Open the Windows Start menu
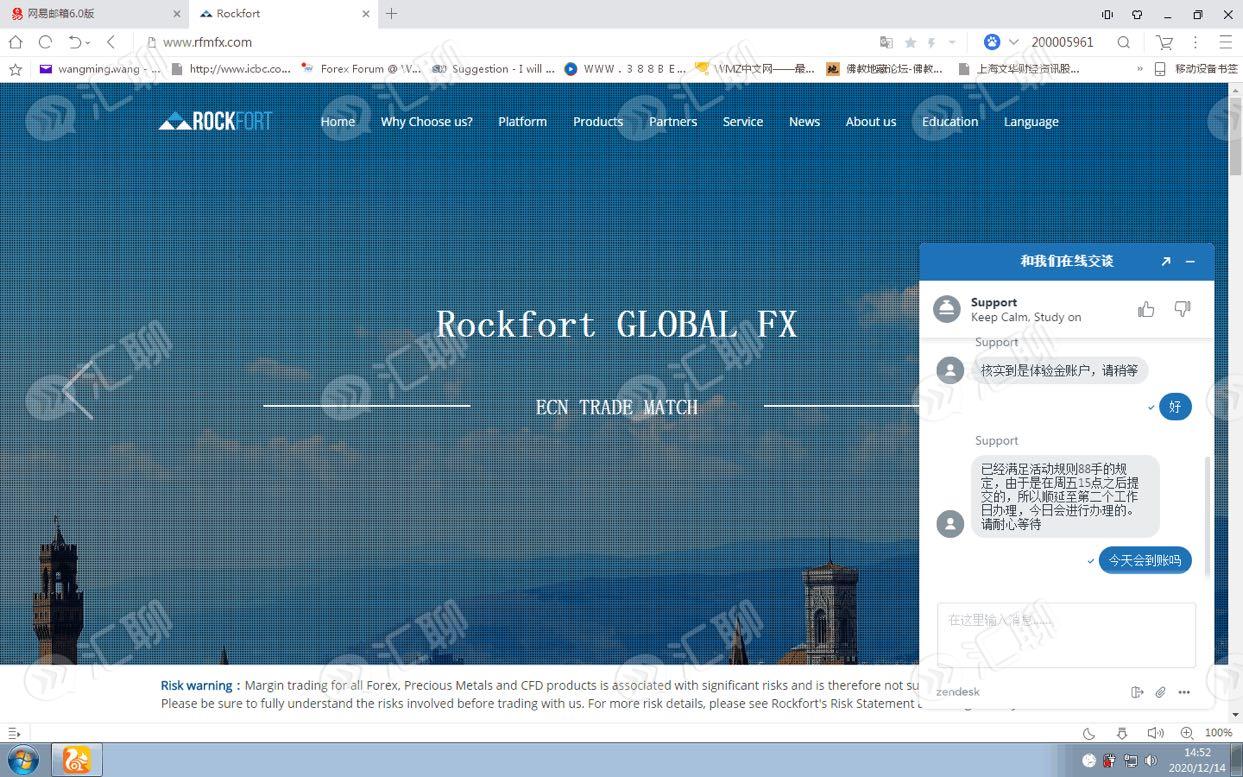Screen dimensions: 1243x777 tap(22, 760)
